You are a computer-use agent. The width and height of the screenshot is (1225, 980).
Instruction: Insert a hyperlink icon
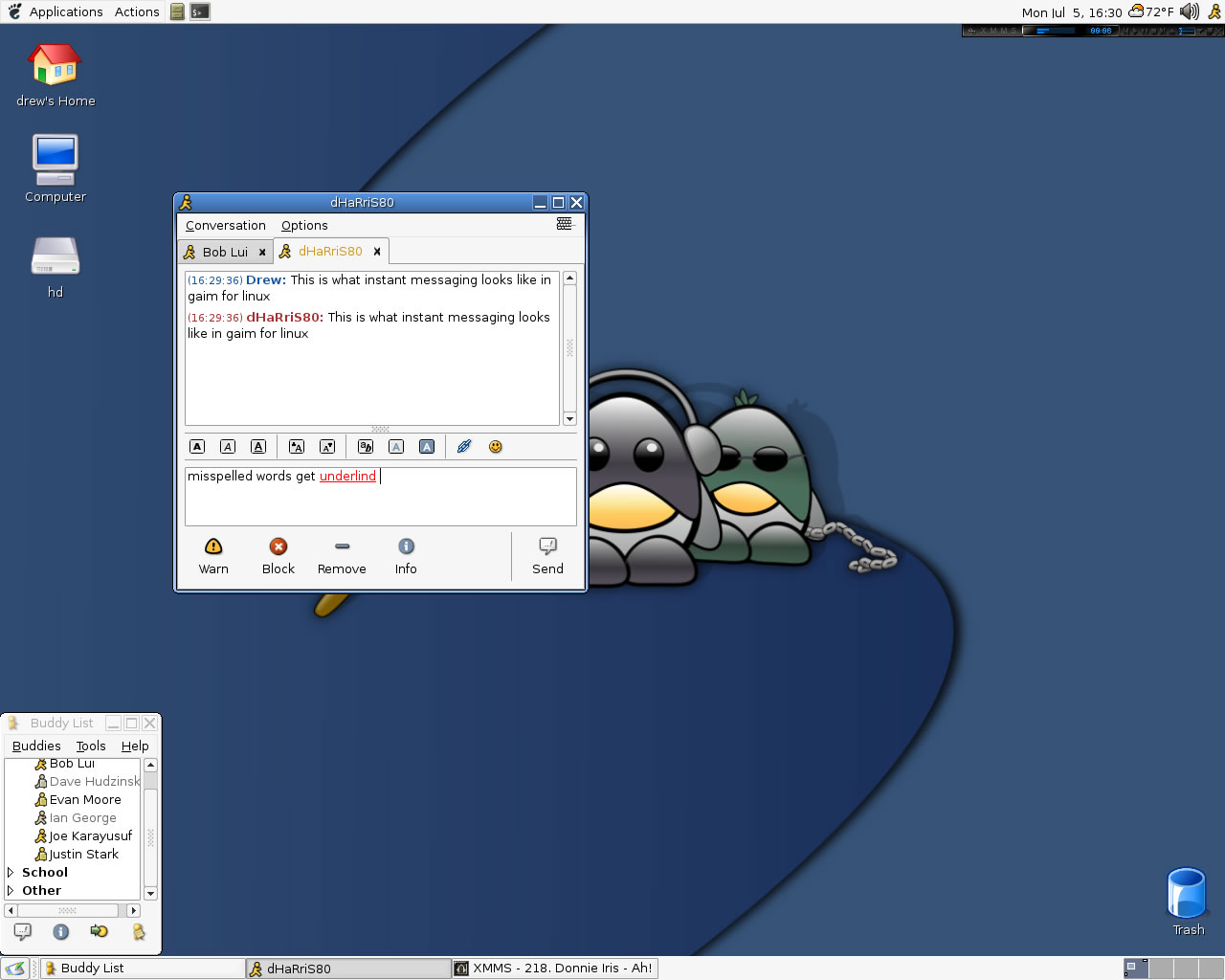pos(464,447)
